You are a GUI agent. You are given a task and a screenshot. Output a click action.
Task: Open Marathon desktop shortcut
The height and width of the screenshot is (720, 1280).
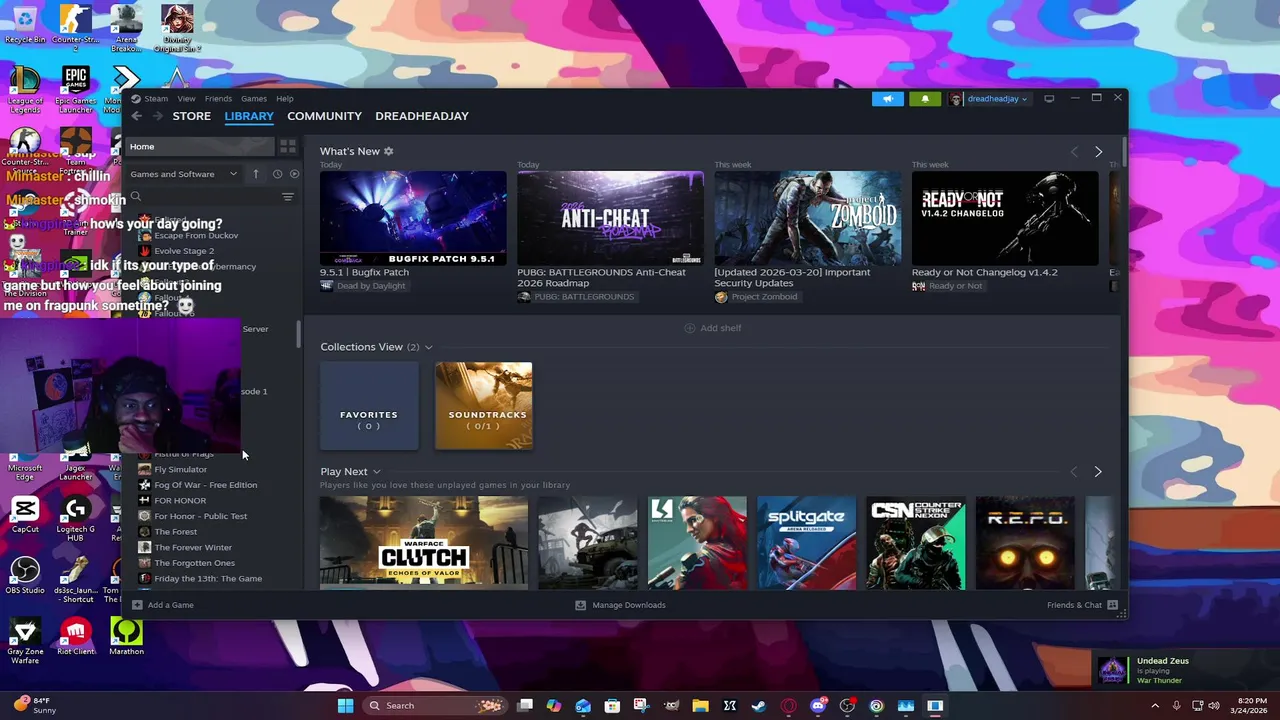(126, 637)
